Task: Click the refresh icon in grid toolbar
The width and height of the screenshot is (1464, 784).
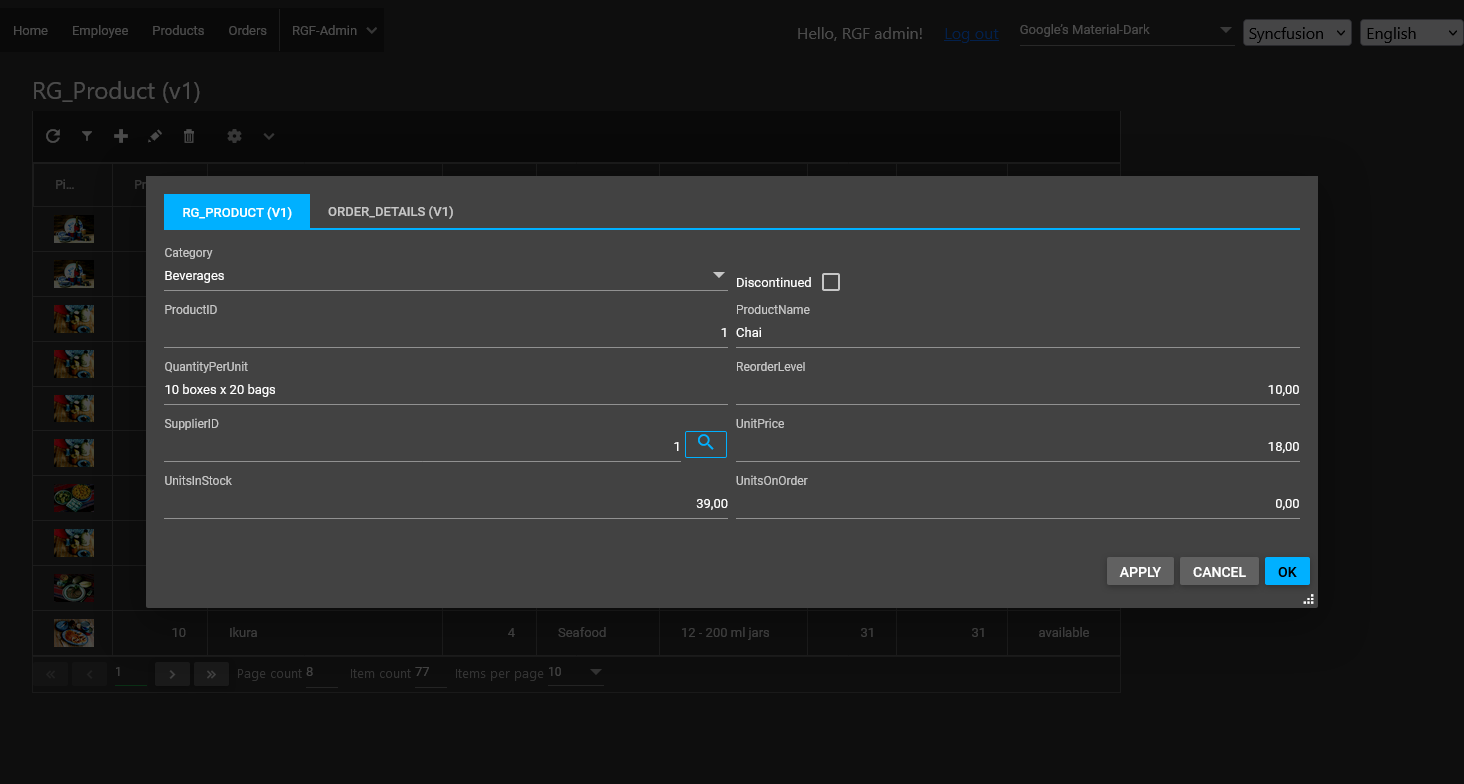Action: pyautogui.click(x=53, y=136)
